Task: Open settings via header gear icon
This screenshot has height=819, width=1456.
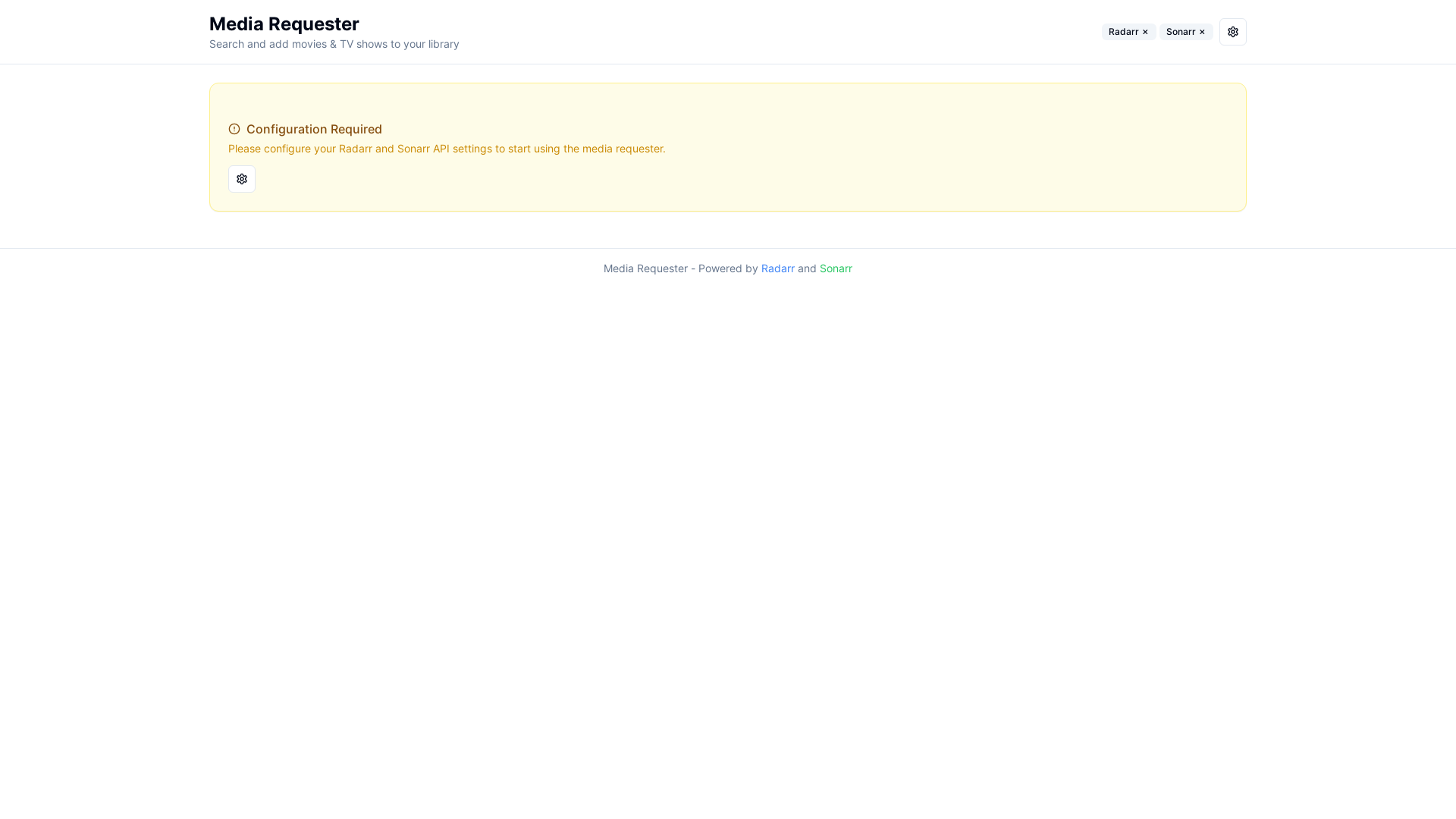Action: click(1232, 32)
